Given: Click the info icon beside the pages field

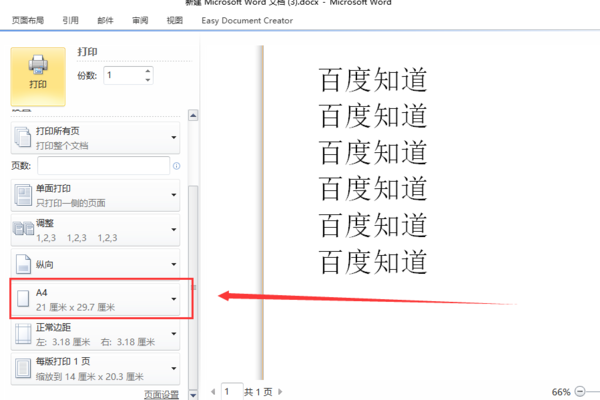Looking at the screenshot, I should (176, 166).
